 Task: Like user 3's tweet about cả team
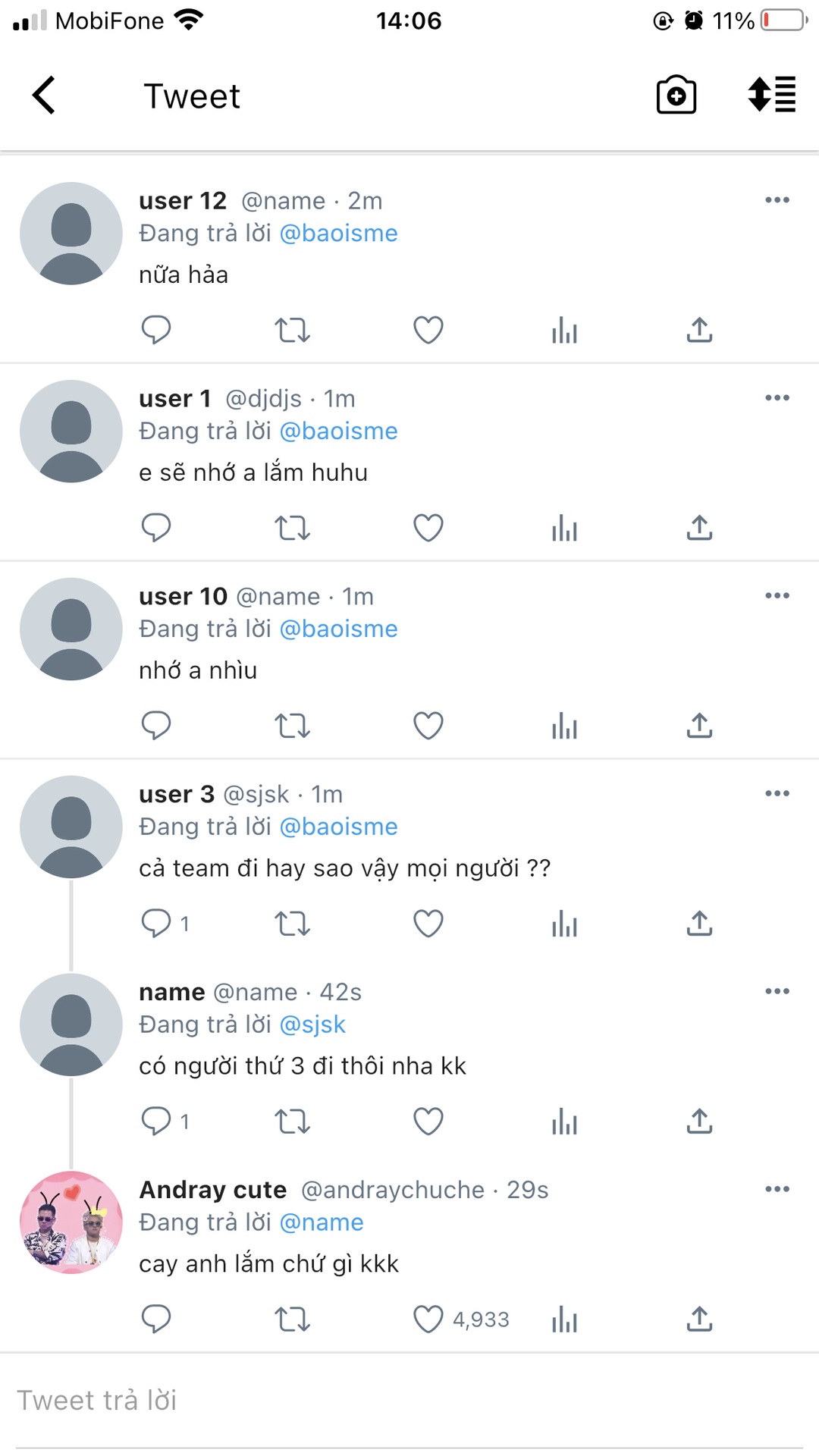[428, 924]
